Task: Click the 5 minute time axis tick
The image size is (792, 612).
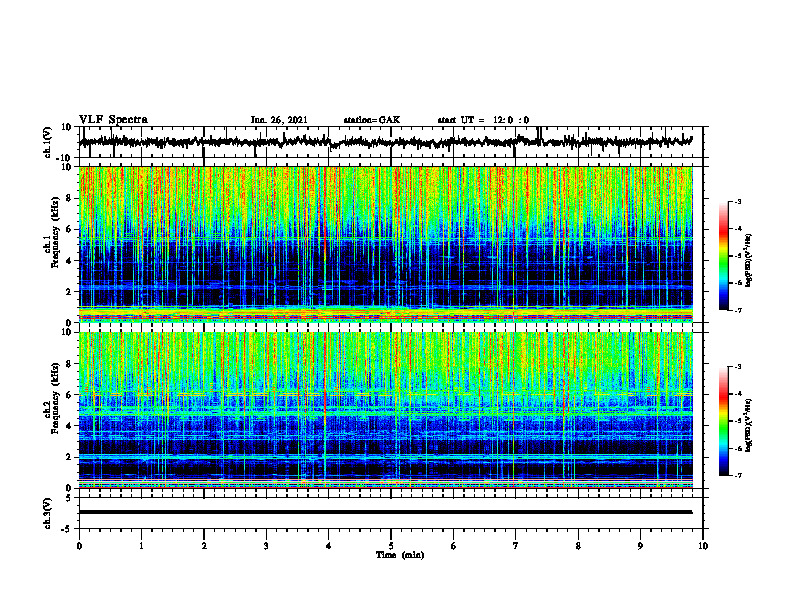Action: [x=391, y=546]
